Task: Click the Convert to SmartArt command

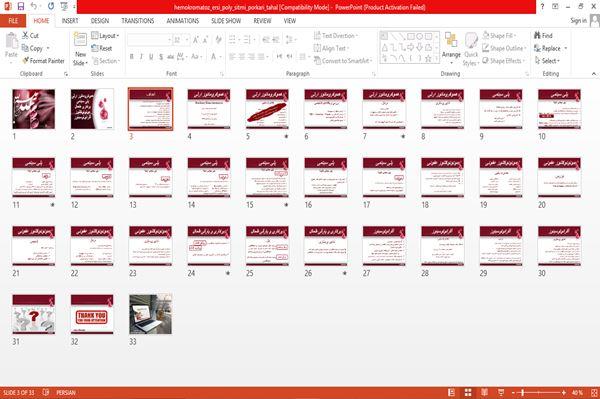Action: 343,61
